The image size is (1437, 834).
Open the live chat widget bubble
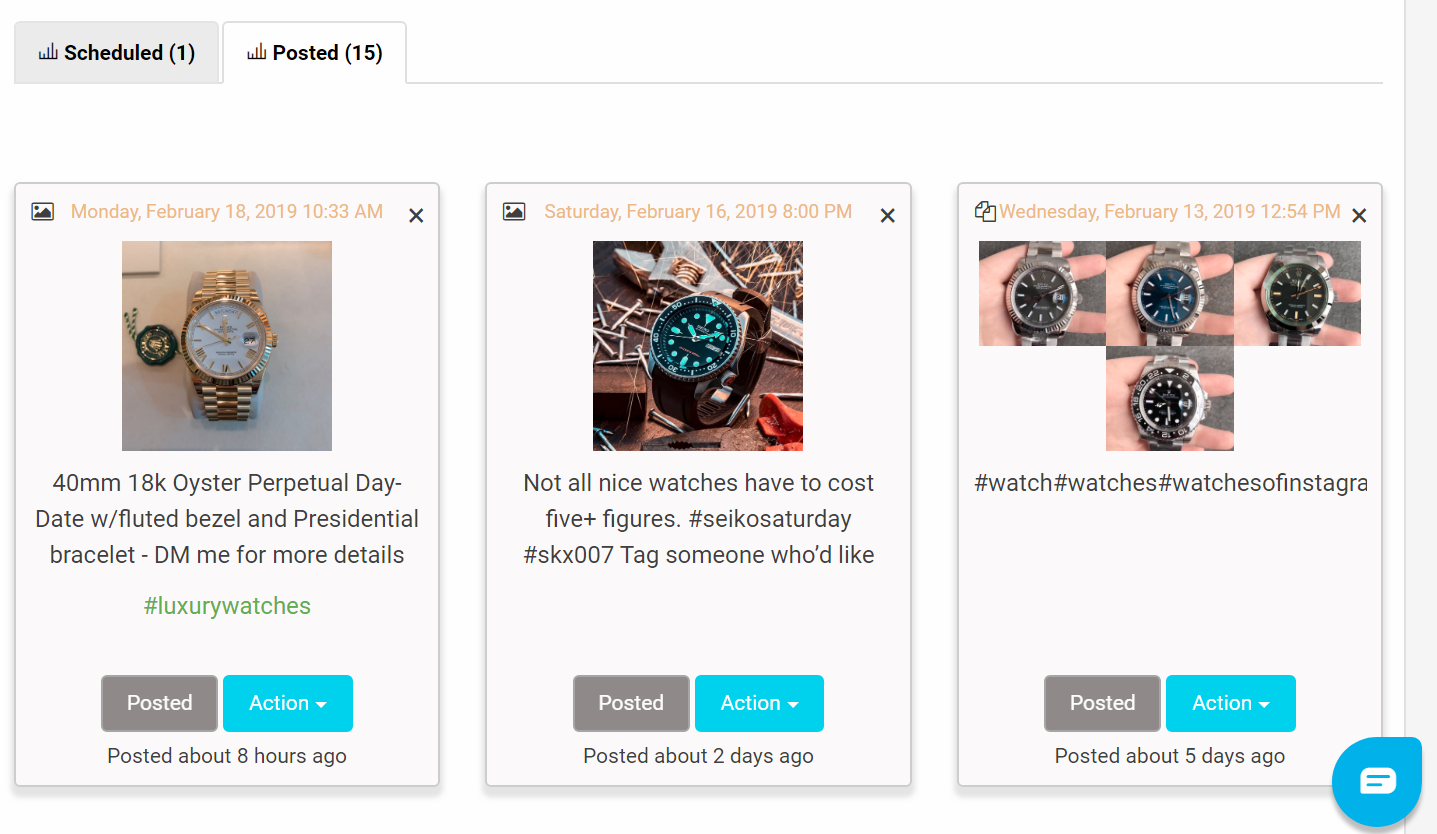(1377, 781)
